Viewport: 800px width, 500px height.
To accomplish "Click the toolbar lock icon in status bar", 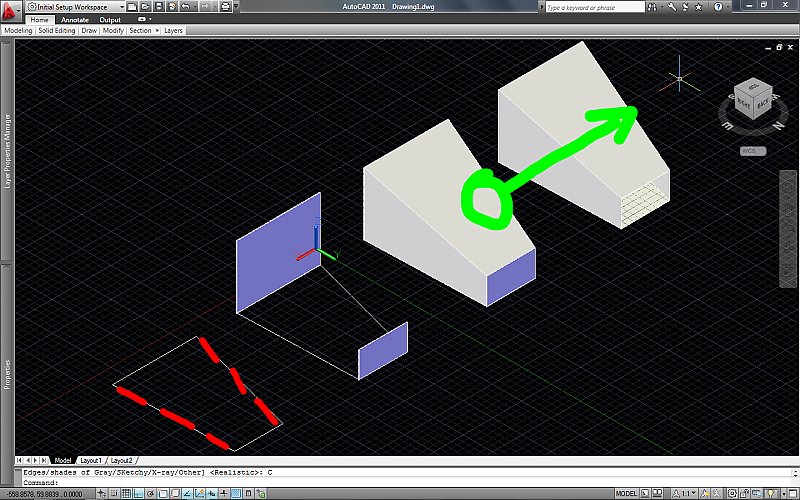I will 744,493.
